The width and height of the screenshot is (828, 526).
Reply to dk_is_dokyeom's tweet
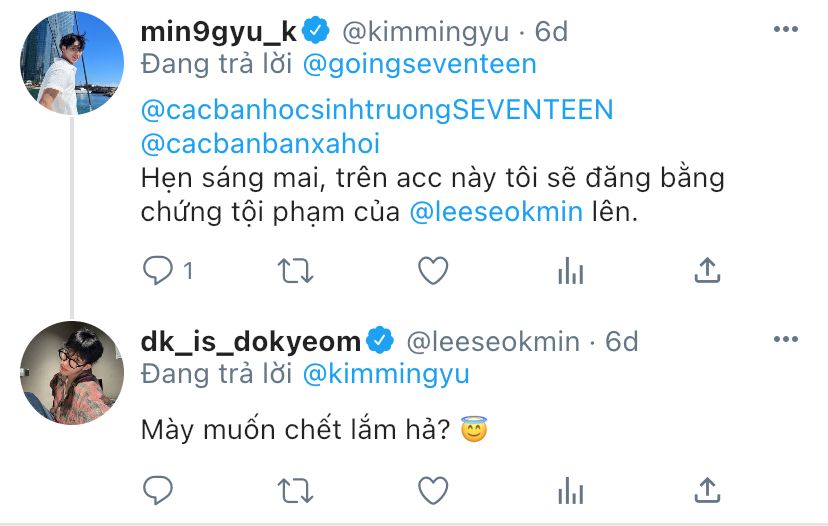pyautogui.click(x=158, y=489)
